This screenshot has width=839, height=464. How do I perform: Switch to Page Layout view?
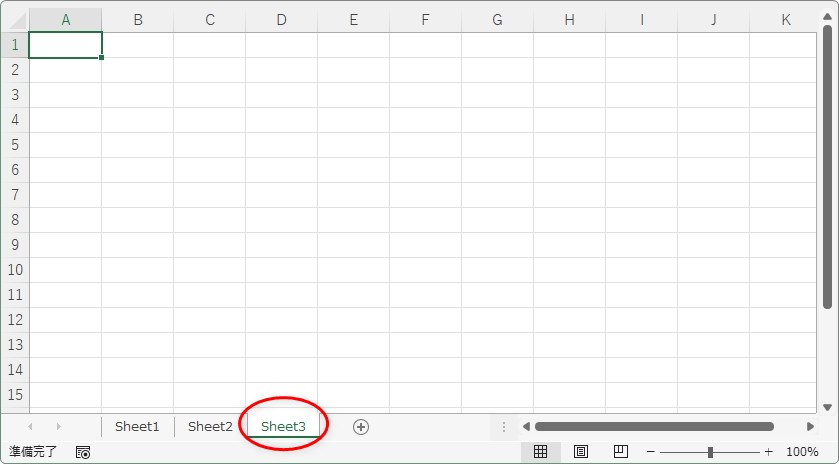coord(580,452)
